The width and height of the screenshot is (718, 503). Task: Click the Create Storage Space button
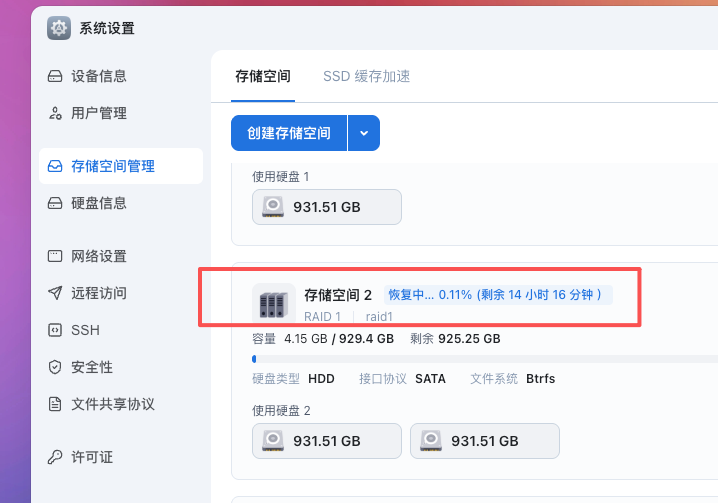(x=289, y=133)
